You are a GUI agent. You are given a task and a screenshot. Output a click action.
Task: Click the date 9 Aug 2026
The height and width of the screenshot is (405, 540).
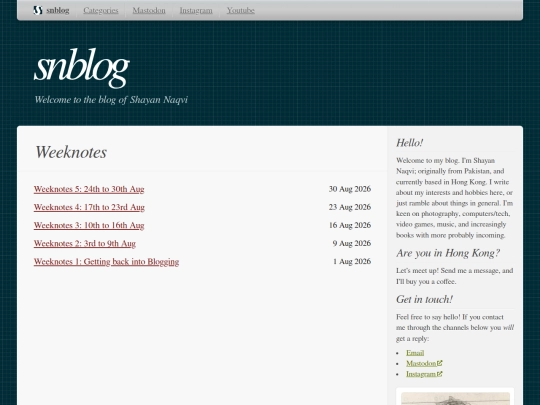352,243
